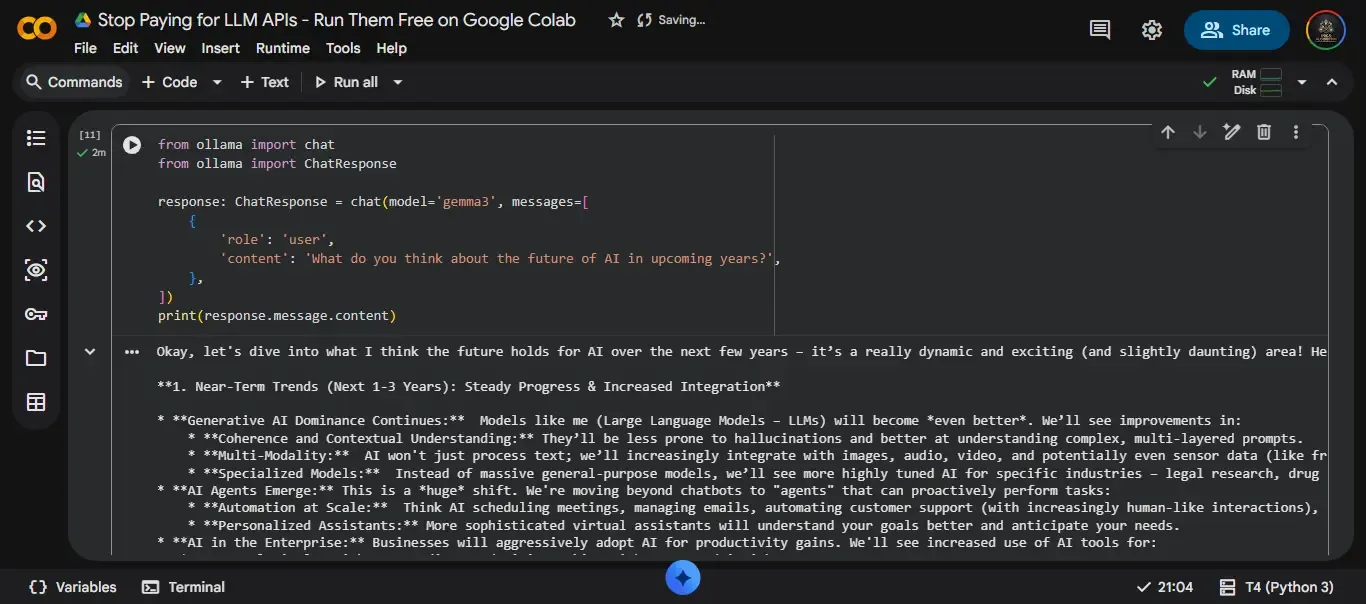Open the files folder icon

point(36,358)
